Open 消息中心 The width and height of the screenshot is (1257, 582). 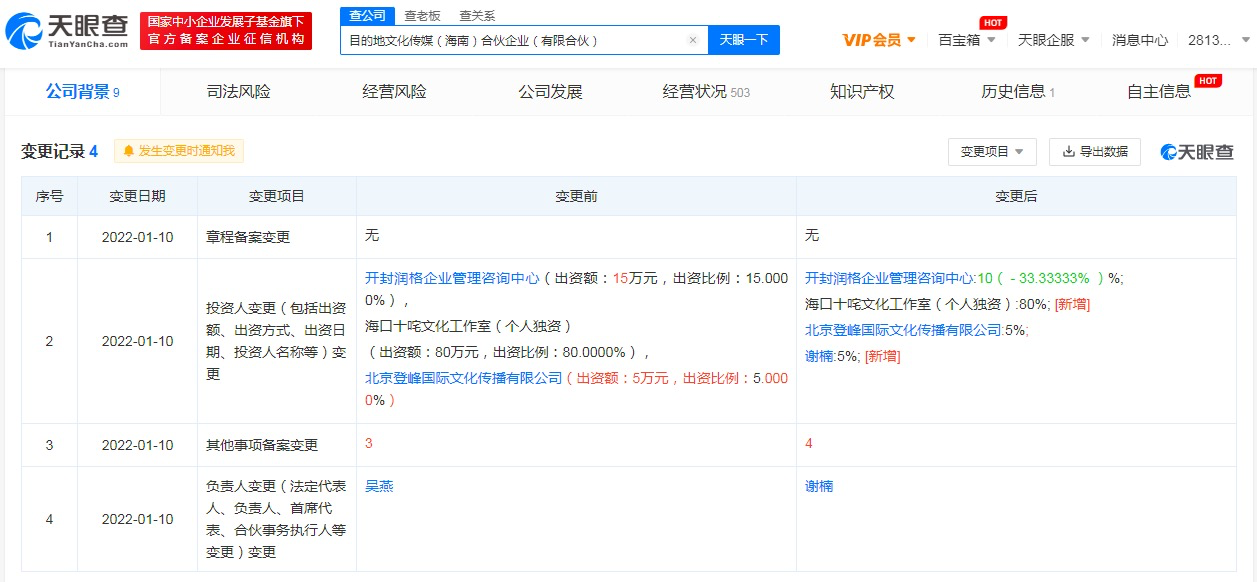(x=1140, y=40)
